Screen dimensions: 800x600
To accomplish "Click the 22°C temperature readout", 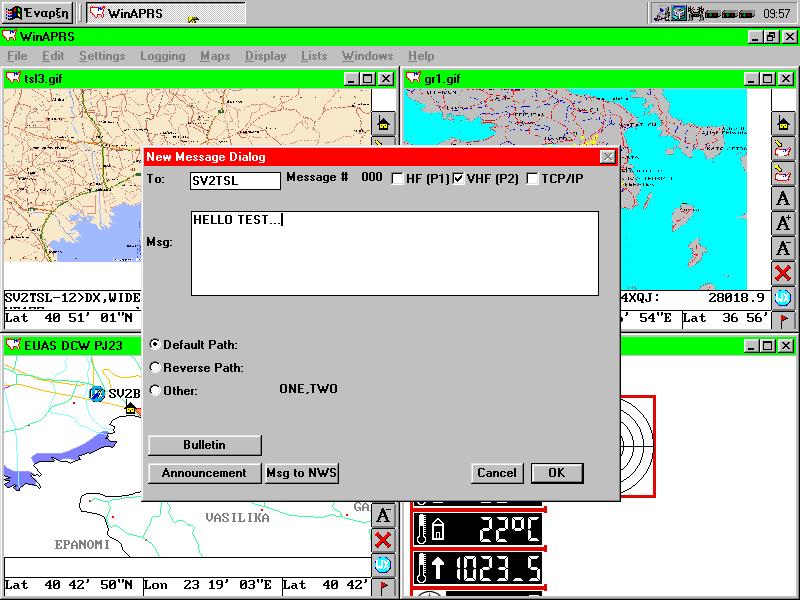I will coord(477,529).
